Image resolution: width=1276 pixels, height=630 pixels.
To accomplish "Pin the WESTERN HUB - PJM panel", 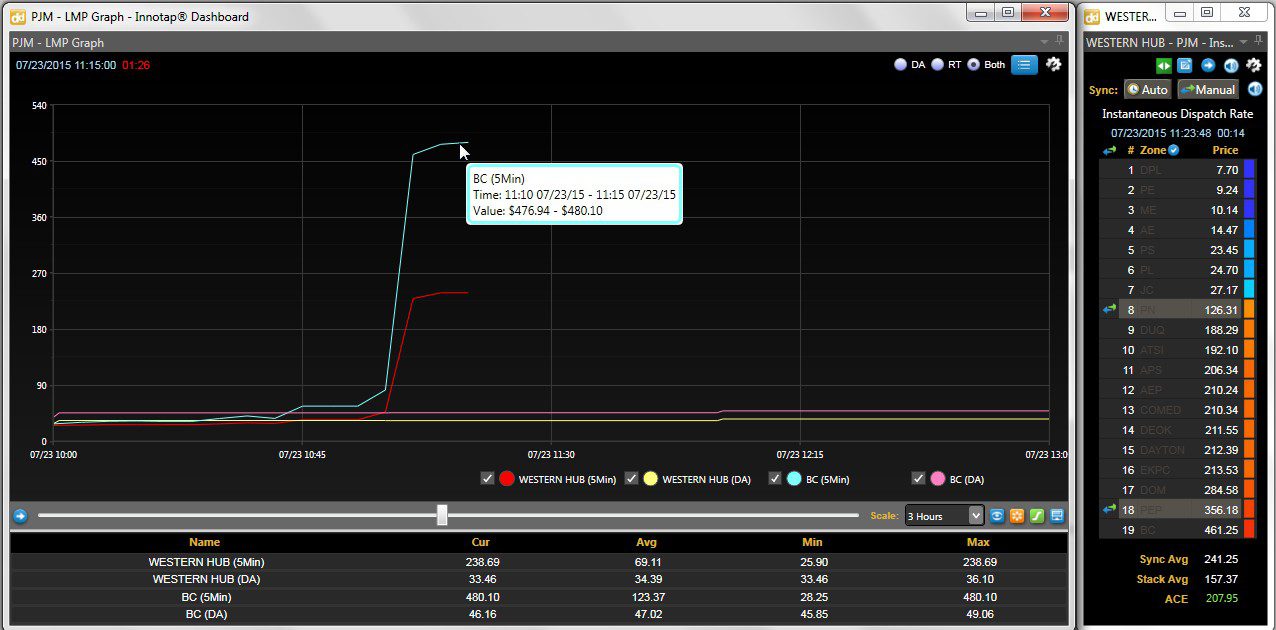I will point(1260,42).
